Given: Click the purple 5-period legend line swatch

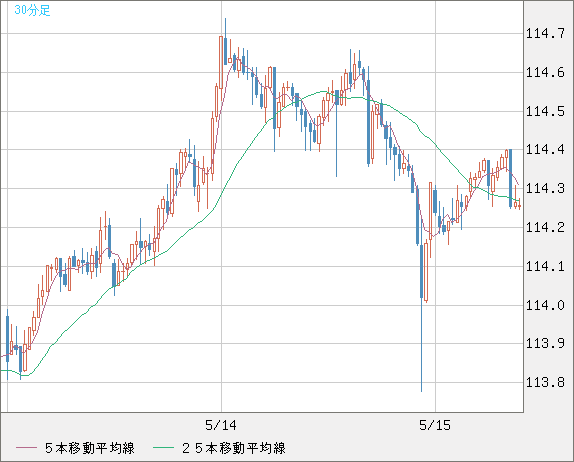Looking at the screenshot, I should [x=26, y=448].
